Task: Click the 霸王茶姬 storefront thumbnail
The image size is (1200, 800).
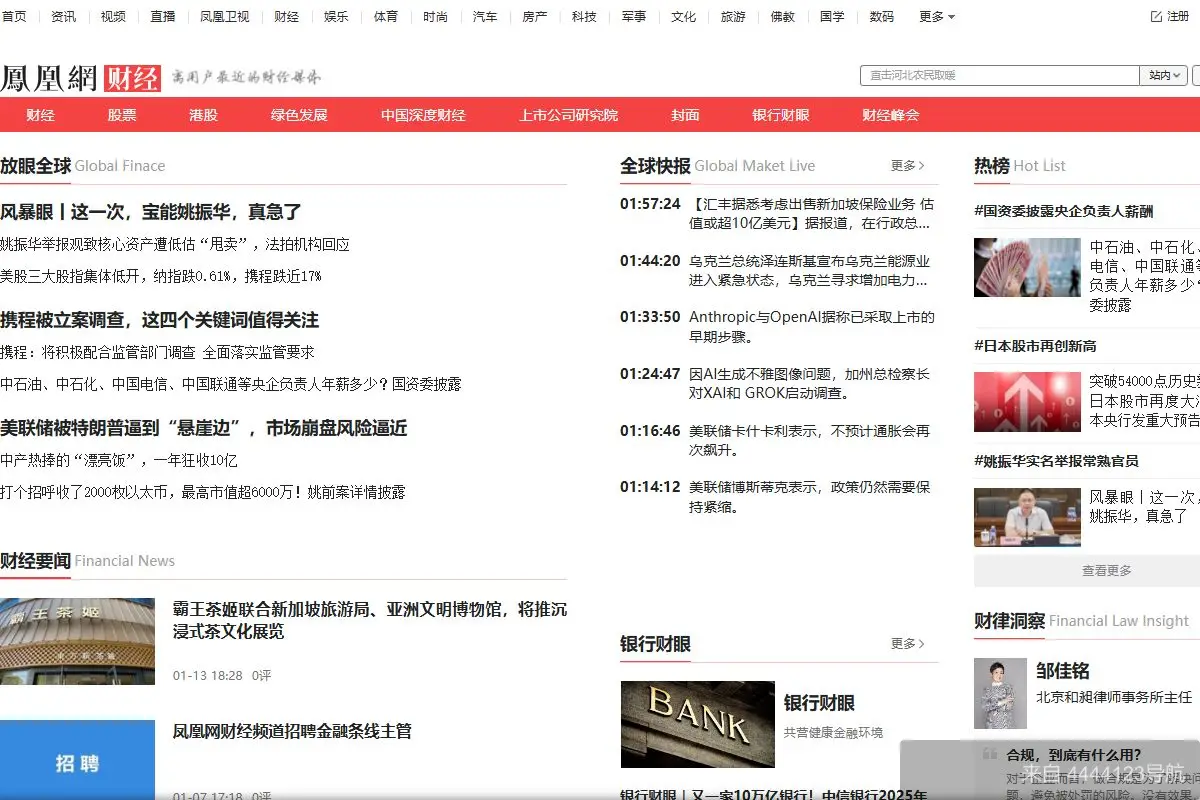Action: click(79, 640)
